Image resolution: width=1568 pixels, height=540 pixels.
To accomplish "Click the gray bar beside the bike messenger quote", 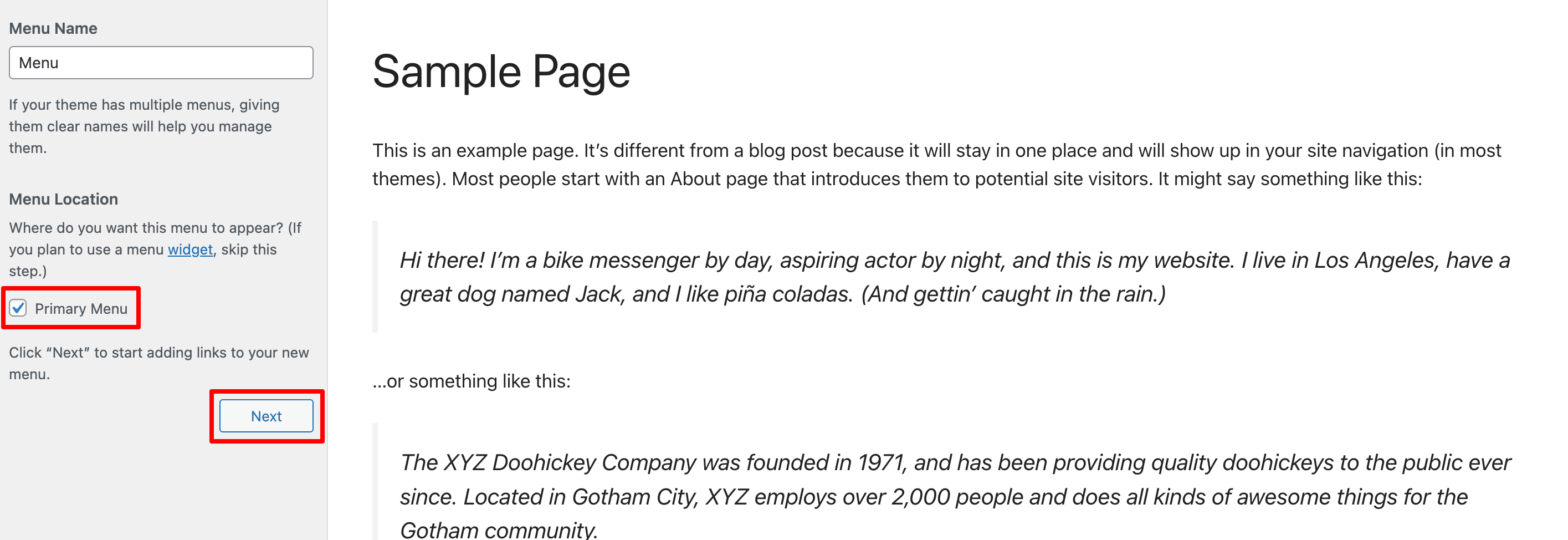I will (375, 277).
